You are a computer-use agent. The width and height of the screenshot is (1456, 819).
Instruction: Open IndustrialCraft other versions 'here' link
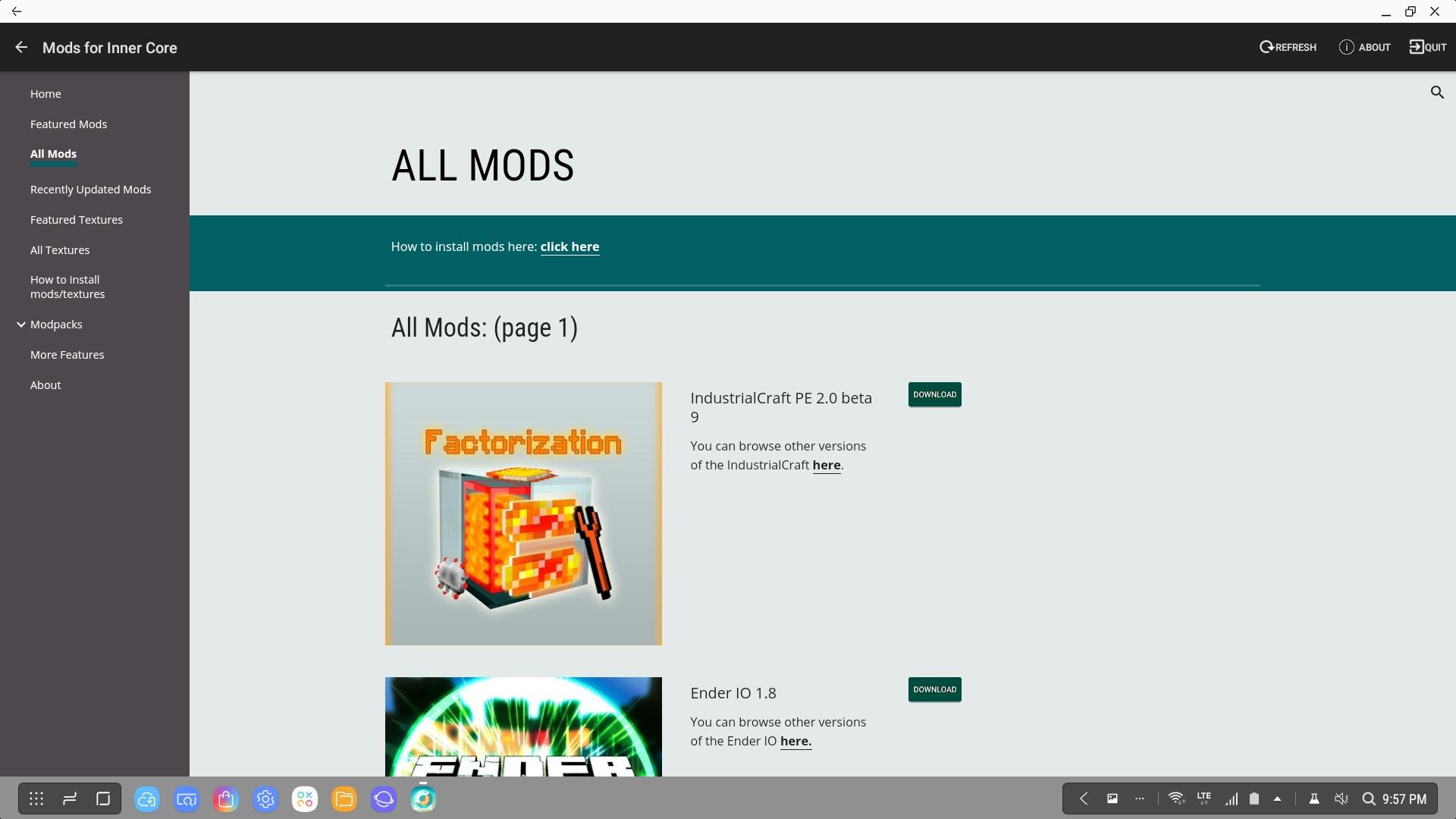(x=827, y=466)
